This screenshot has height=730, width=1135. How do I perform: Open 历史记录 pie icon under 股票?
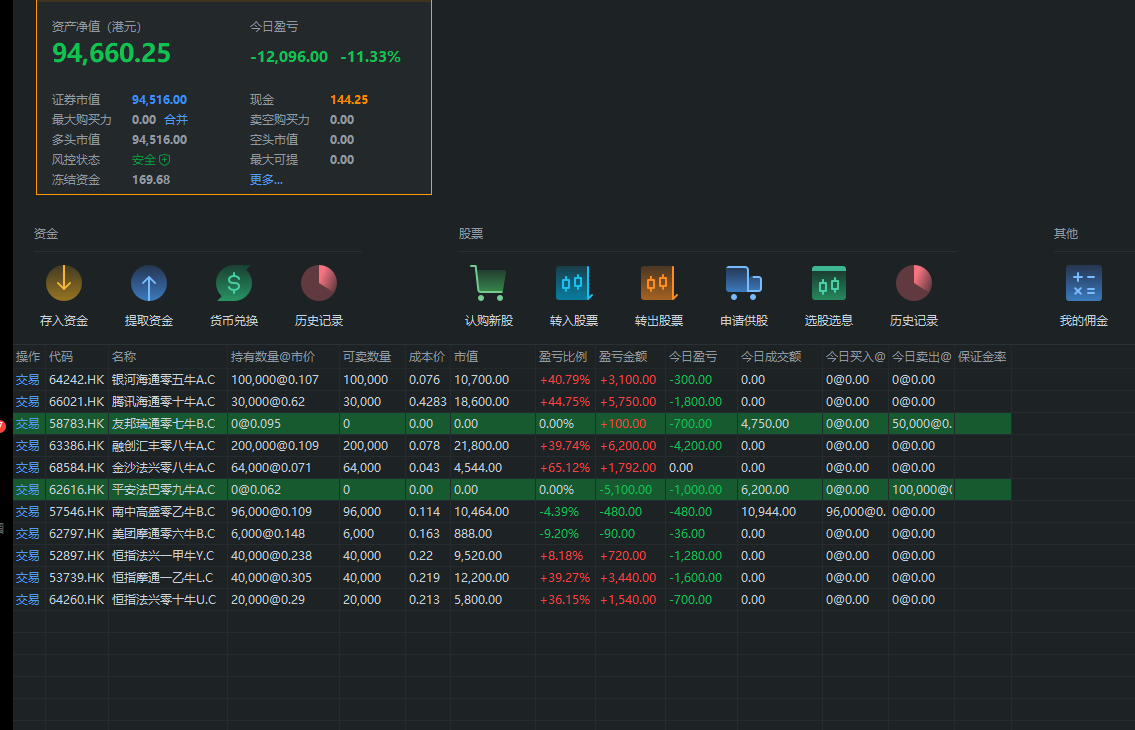(x=914, y=283)
